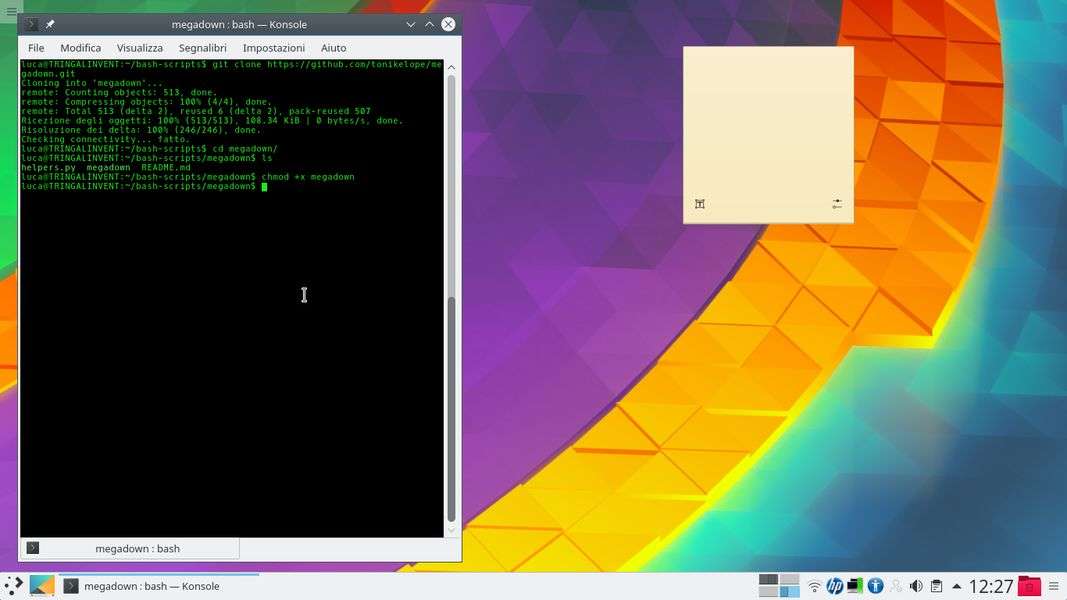The height and width of the screenshot is (600, 1067).
Task: Click the sticky note resize handle icon
Action: point(700,204)
